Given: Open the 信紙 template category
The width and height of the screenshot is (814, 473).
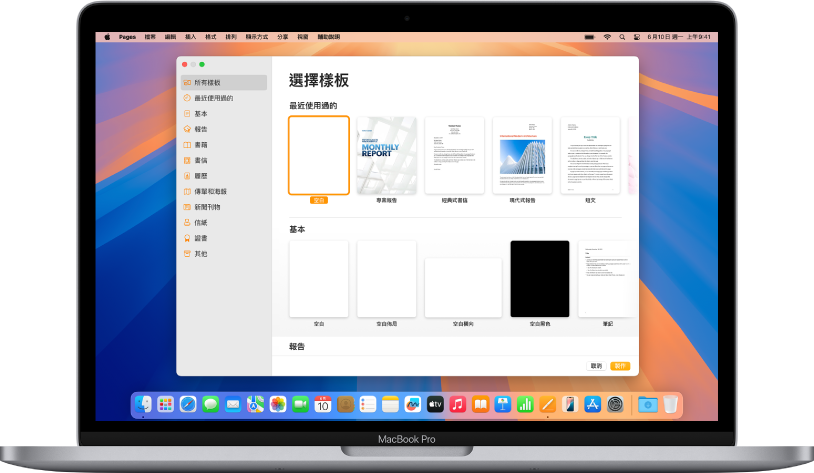Looking at the screenshot, I should [x=224, y=223].
